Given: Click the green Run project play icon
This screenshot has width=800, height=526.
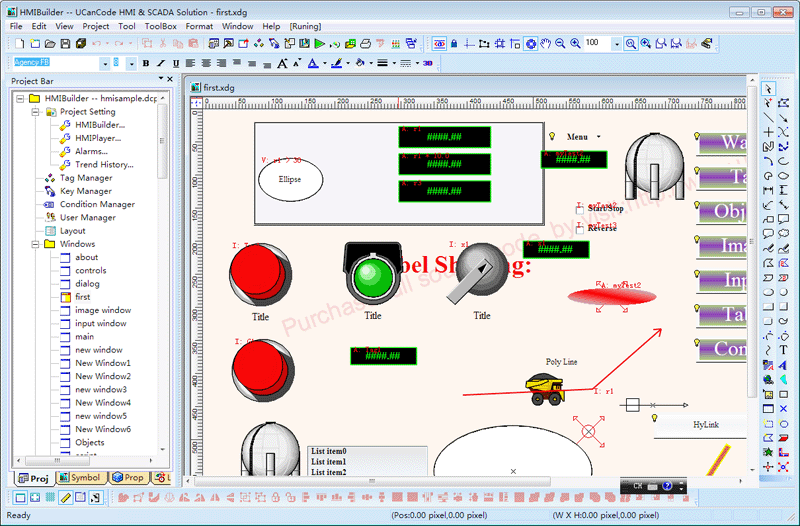Looking at the screenshot, I should pos(319,44).
